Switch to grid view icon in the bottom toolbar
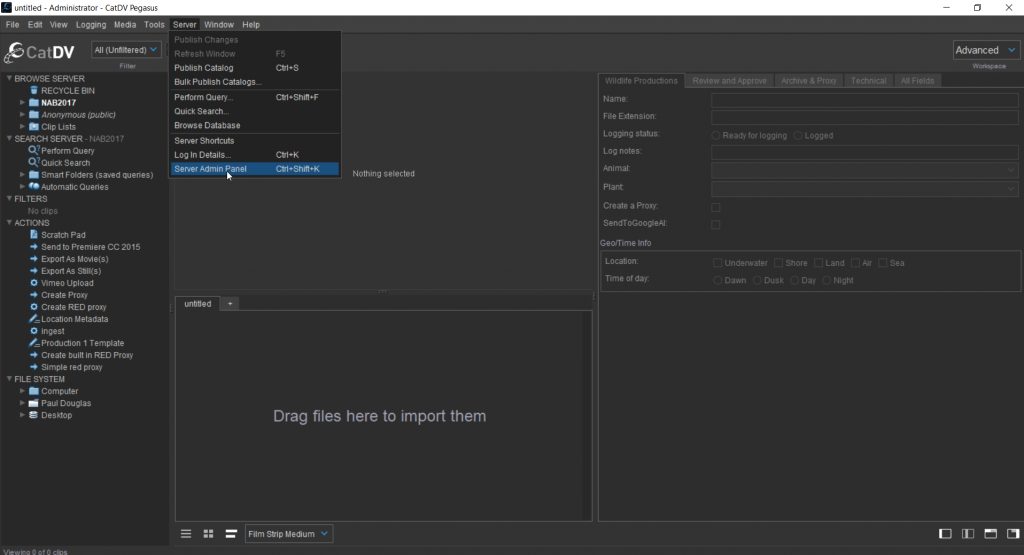Image resolution: width=1024 pixels, height=555 pixels. [x=208, y=534]
